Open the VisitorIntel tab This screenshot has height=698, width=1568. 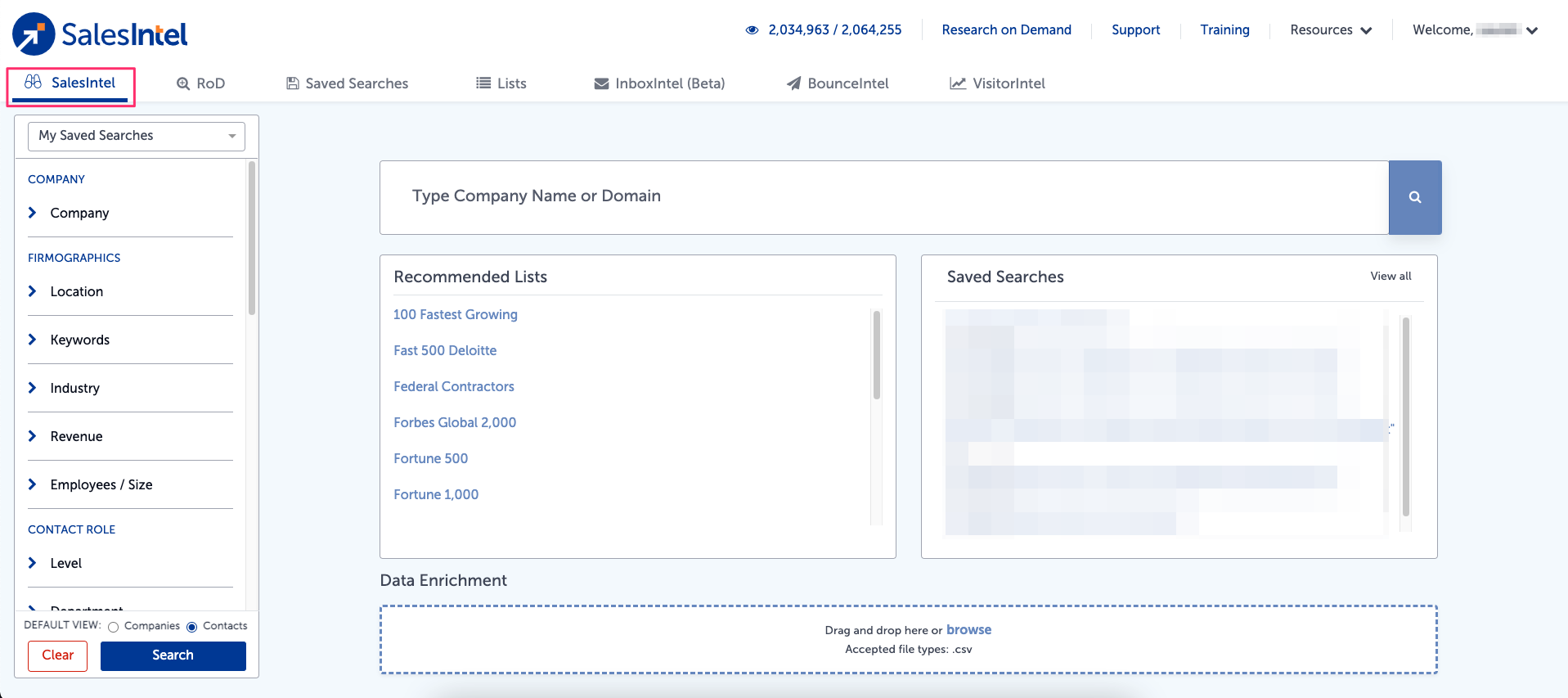pyautogui.click(x=997, y=83)
